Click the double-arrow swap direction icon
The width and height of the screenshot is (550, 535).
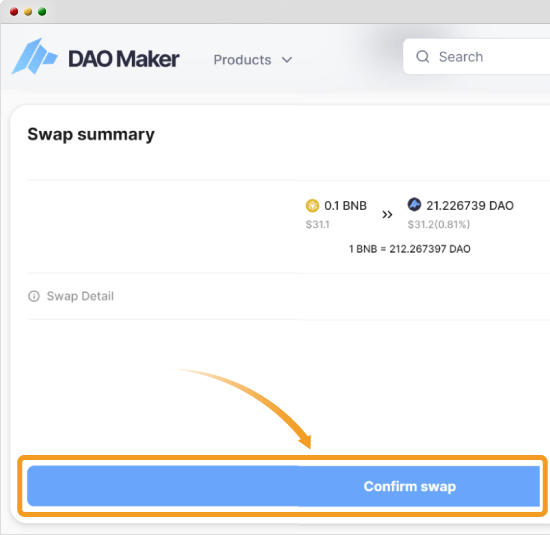(387, 214)
